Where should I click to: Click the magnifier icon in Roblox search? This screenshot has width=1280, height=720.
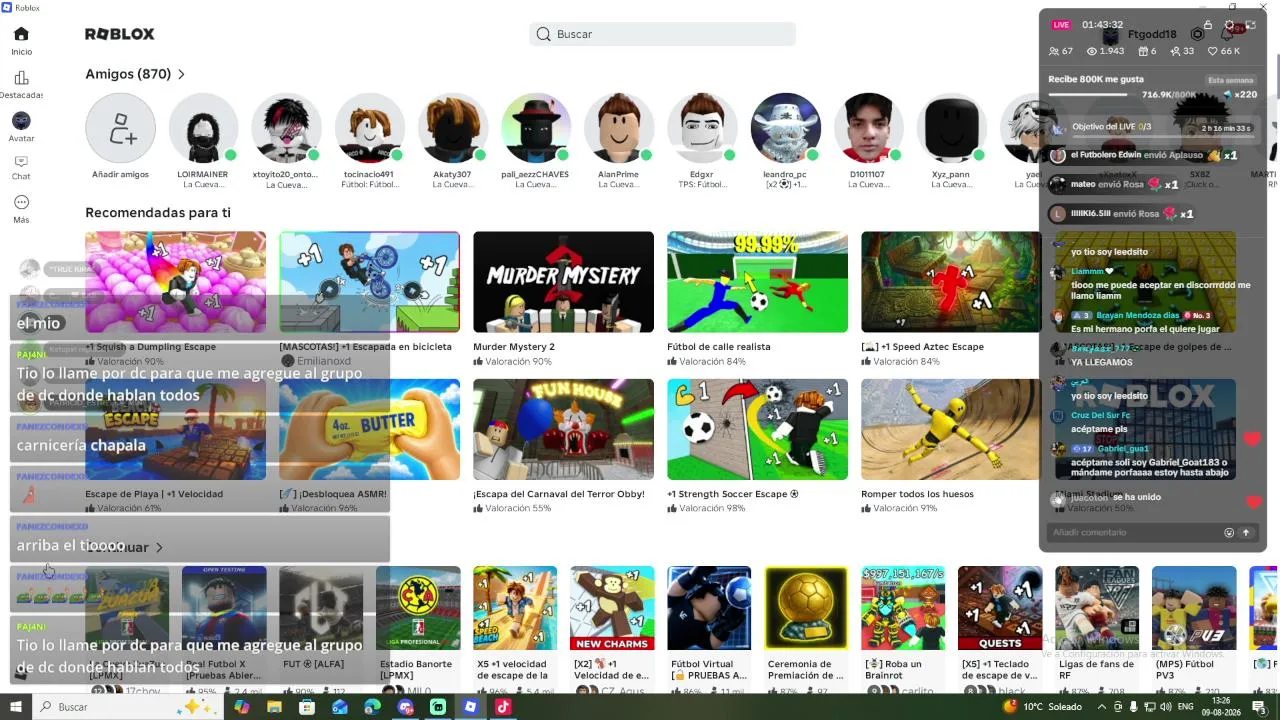click(x=543, y=34)
